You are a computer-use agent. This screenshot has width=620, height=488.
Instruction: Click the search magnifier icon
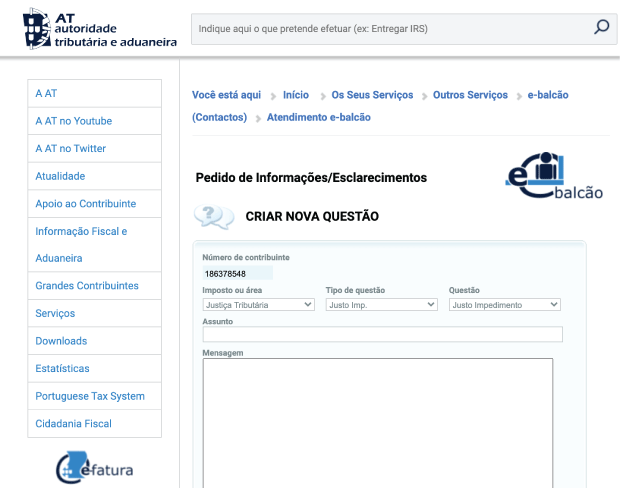pyautogui.click(x=601, y=28)
